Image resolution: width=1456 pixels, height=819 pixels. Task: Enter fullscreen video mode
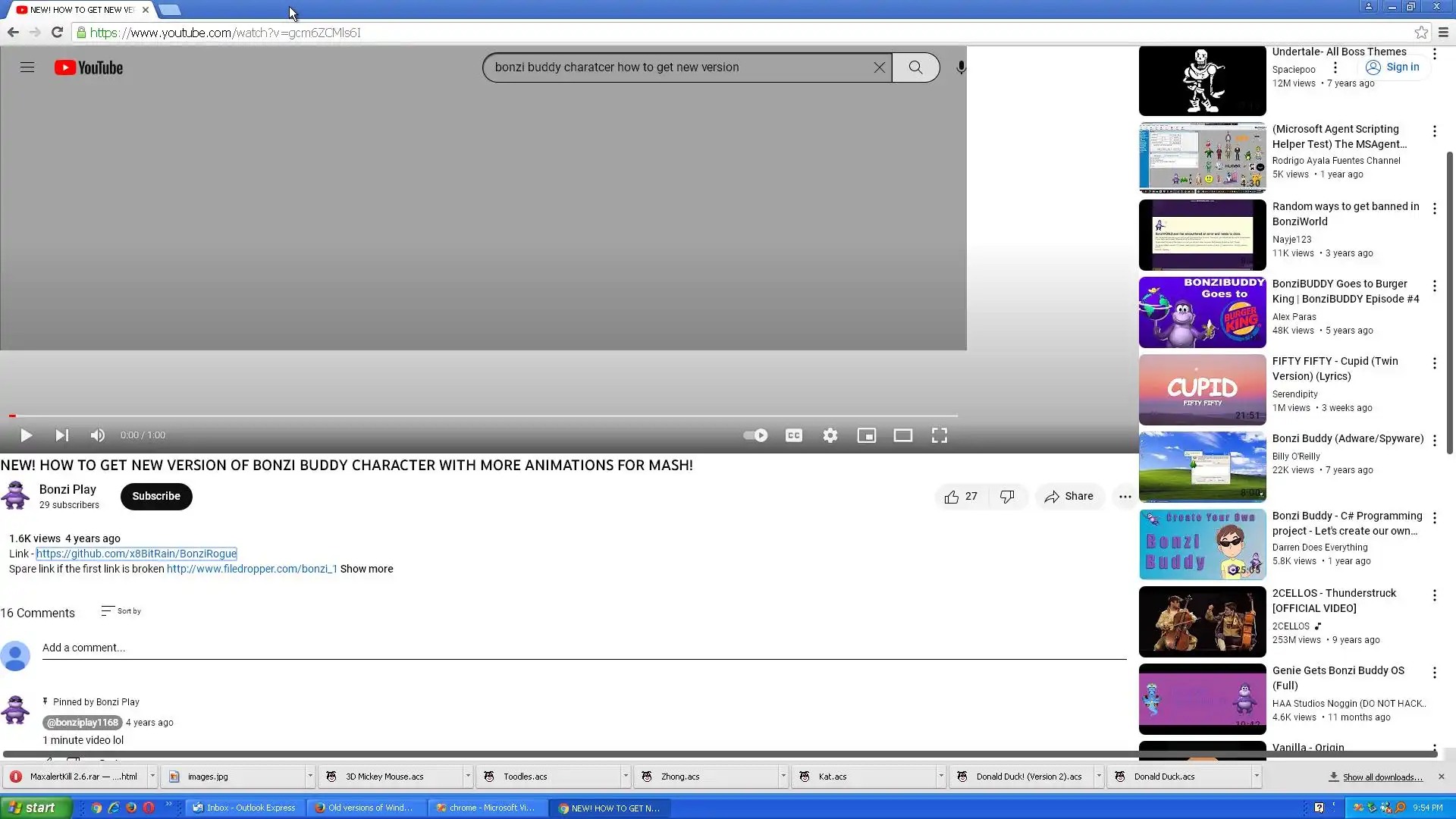tap(940, 435)
